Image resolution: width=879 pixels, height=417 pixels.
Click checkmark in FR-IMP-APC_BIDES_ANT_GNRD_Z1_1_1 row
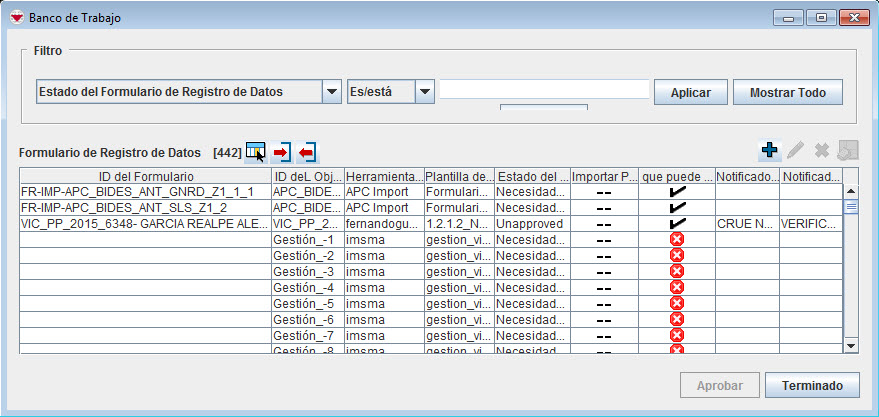676,192
